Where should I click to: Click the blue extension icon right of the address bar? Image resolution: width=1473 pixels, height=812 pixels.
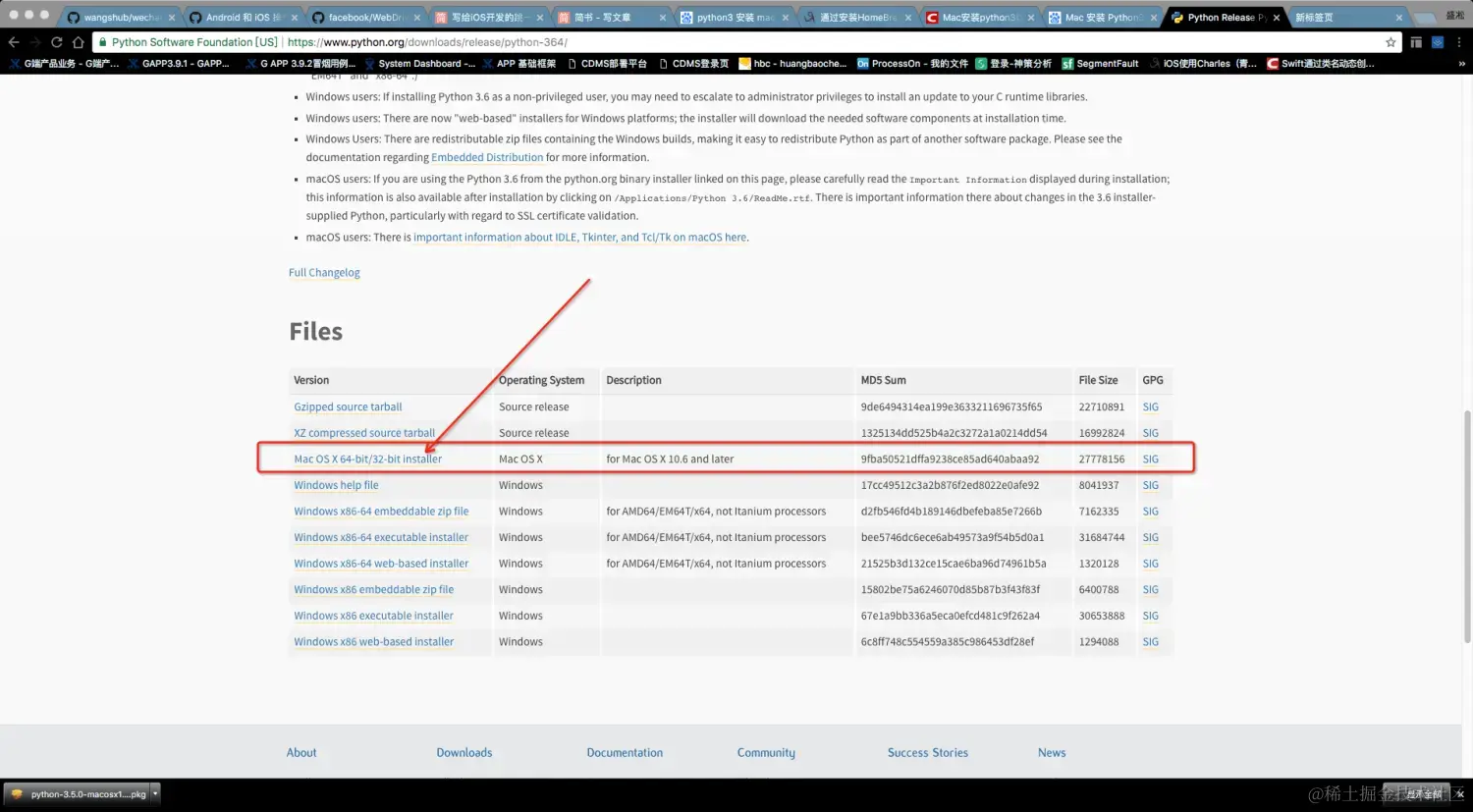(x=1438, y=42)
